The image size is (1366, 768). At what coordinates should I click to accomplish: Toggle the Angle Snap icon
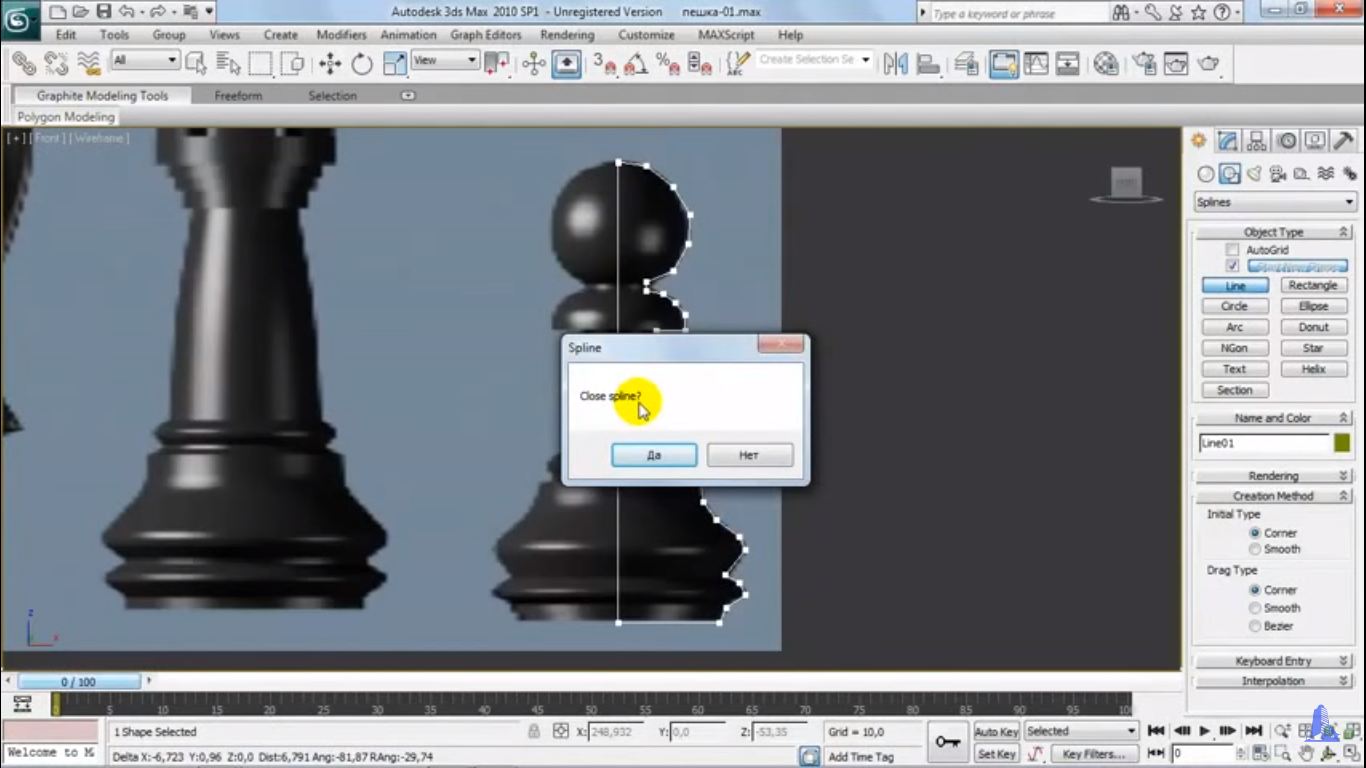pos(635,64)
